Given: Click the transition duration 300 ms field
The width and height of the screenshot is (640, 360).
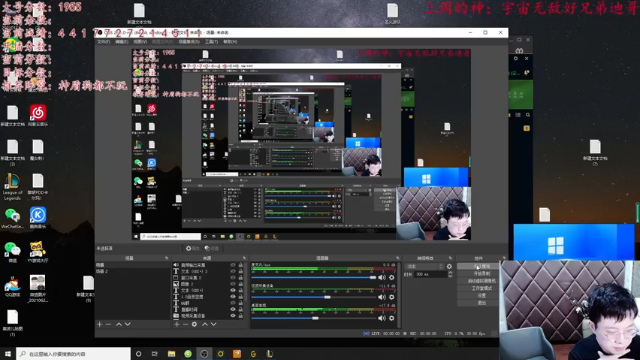Looking at the screenshot, I should click(430, 275).
